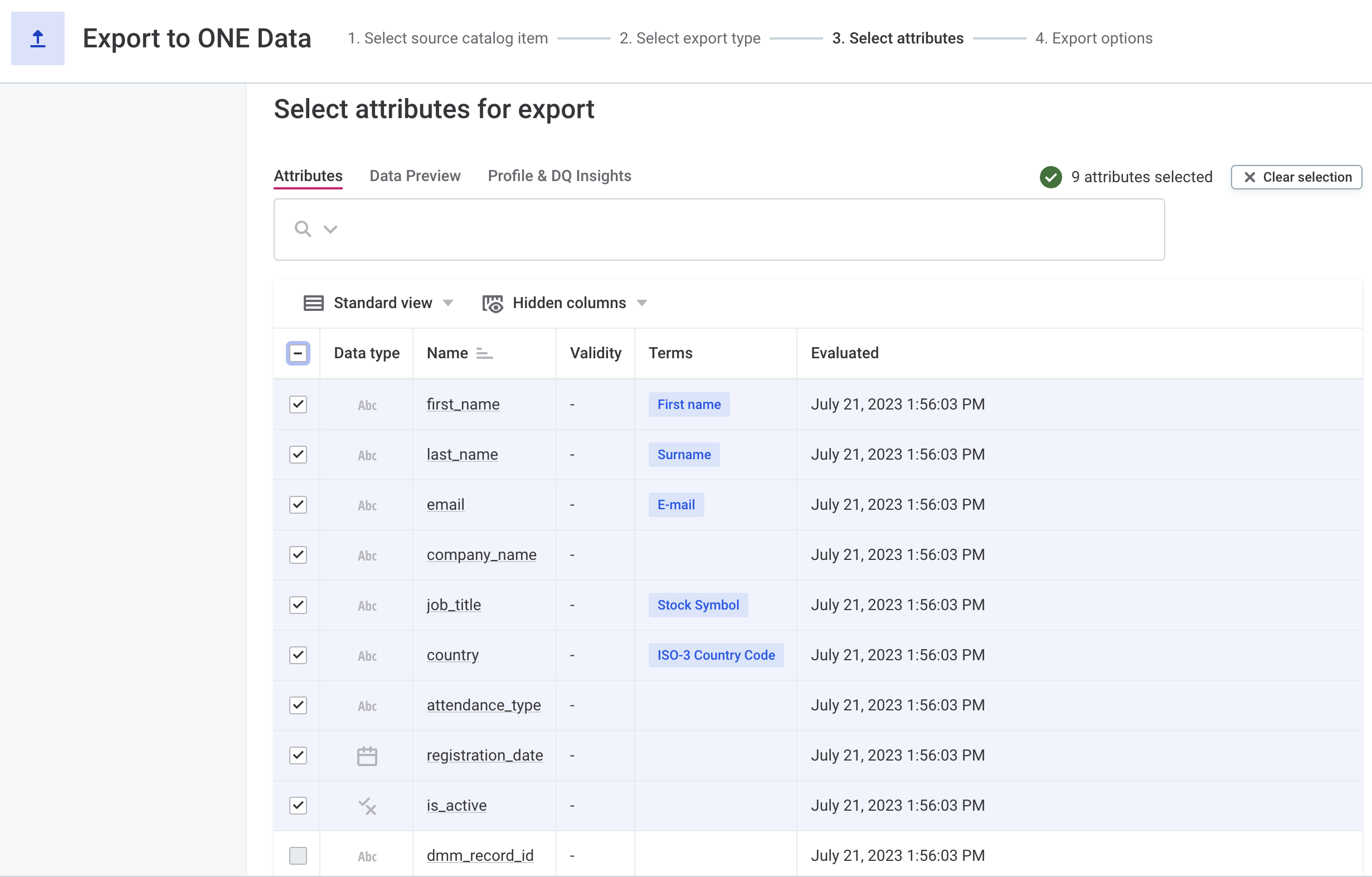The height and width of the screenshot is (877, 1372).
Task: Expand the Standard view dropdown
Action: [449, 303]
